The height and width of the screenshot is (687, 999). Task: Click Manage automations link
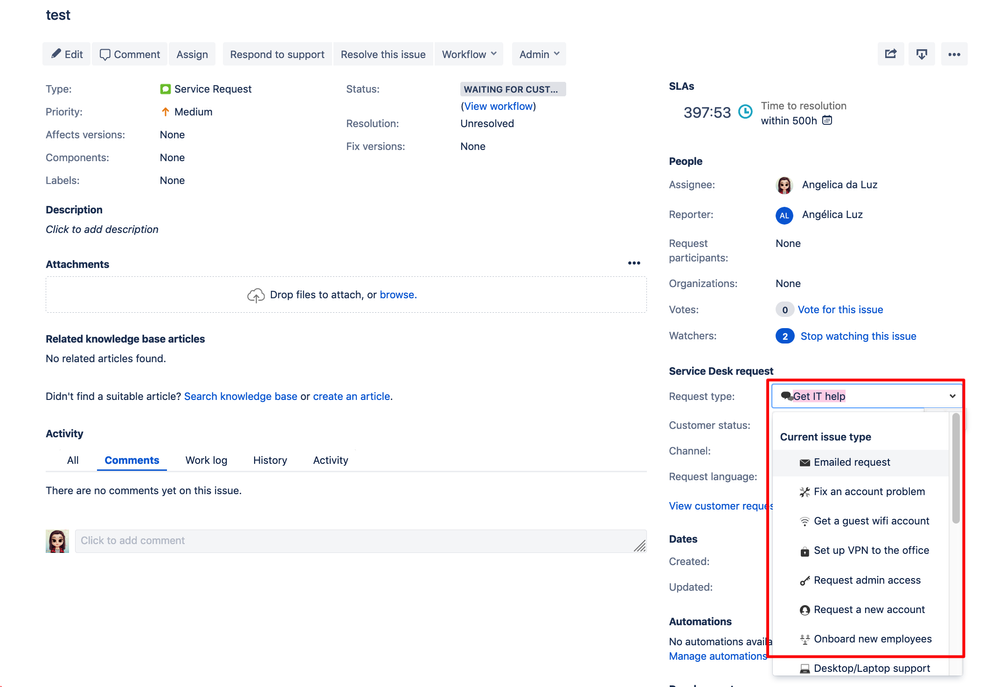pos(718,656)
